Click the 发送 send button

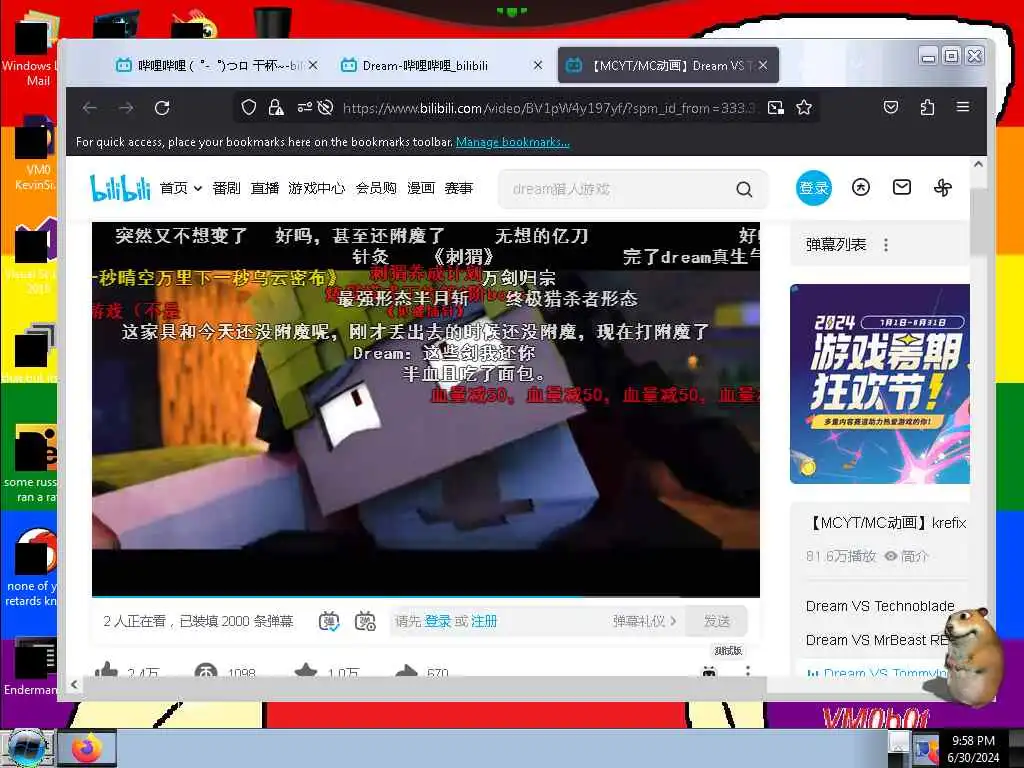click(716, 621)
